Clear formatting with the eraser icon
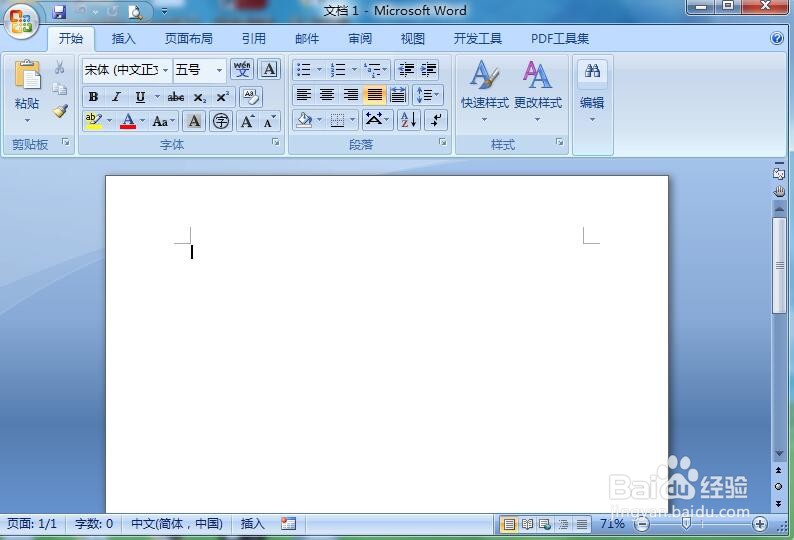Viewport: 794px width, 540px height. point(251,96)
